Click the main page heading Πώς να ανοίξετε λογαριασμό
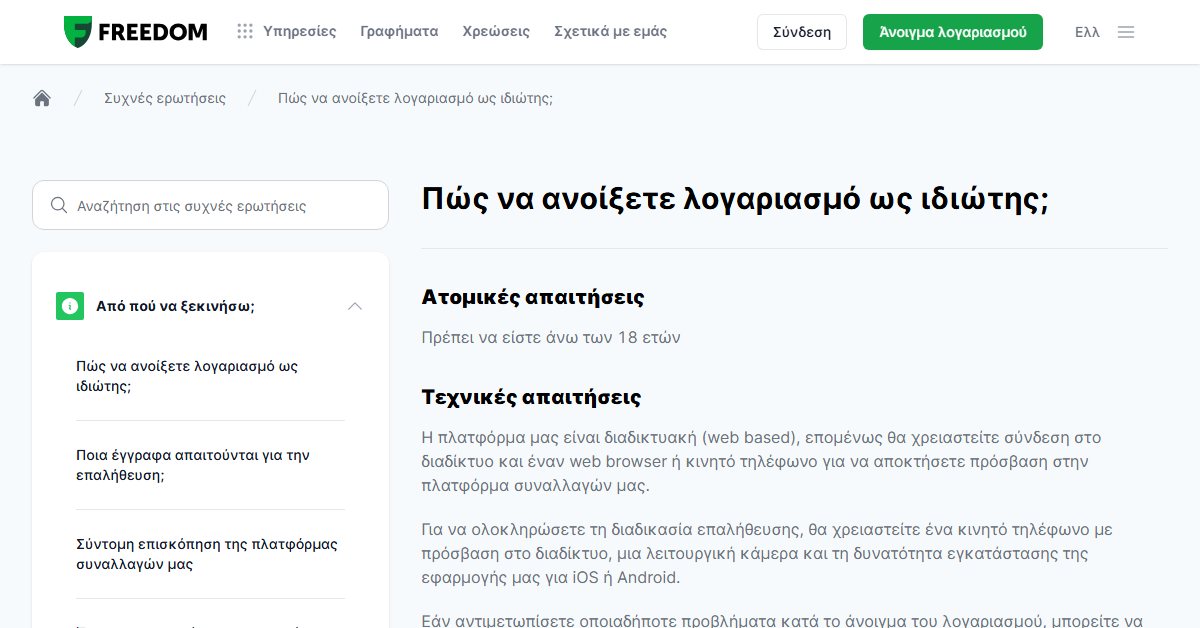 (x=735, y=199)
